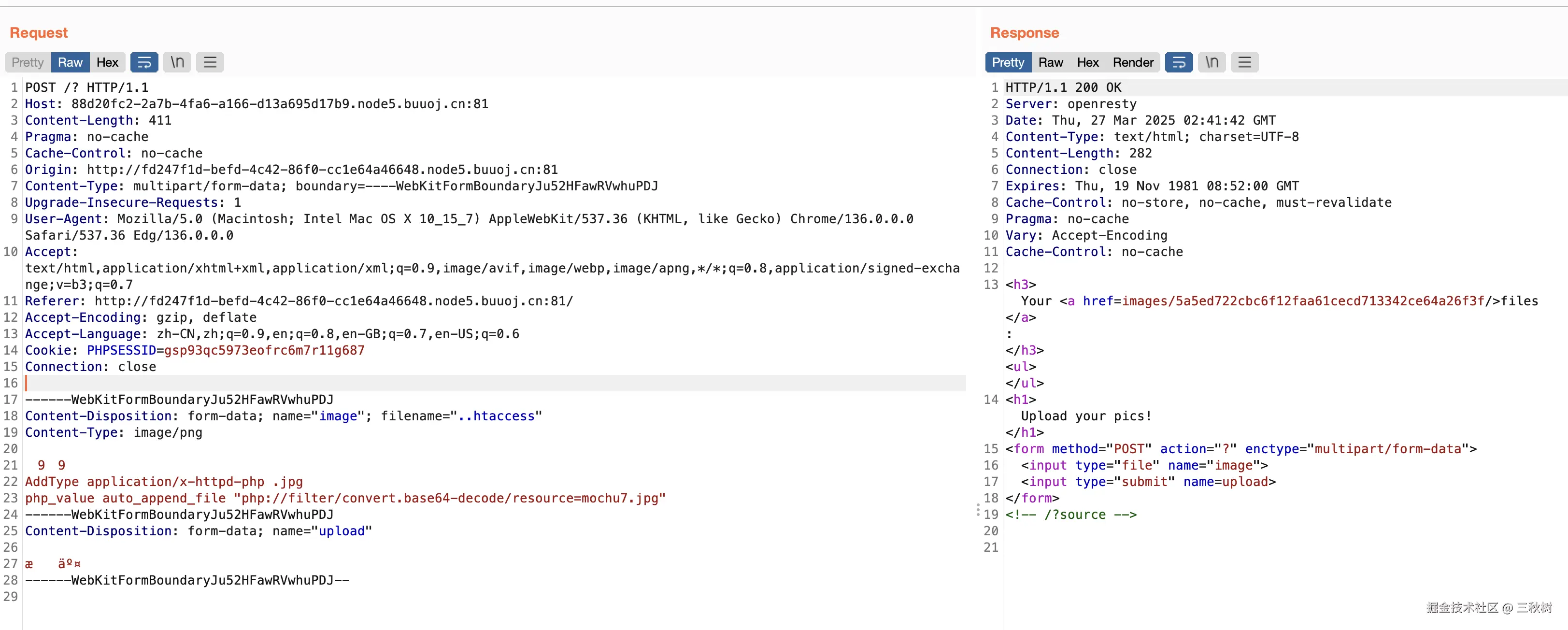
Task: Switch Request view to Pretty tab
Action: [x=28, y=62]
